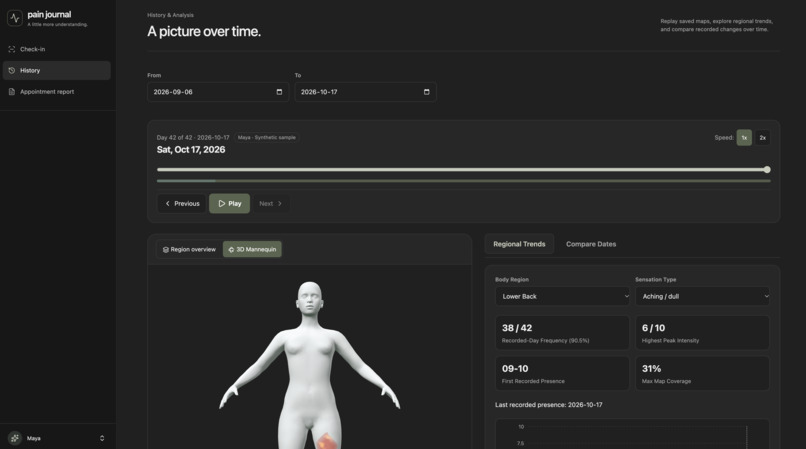
Task: Click the Play triangle icon
Action: pos(222,204)
